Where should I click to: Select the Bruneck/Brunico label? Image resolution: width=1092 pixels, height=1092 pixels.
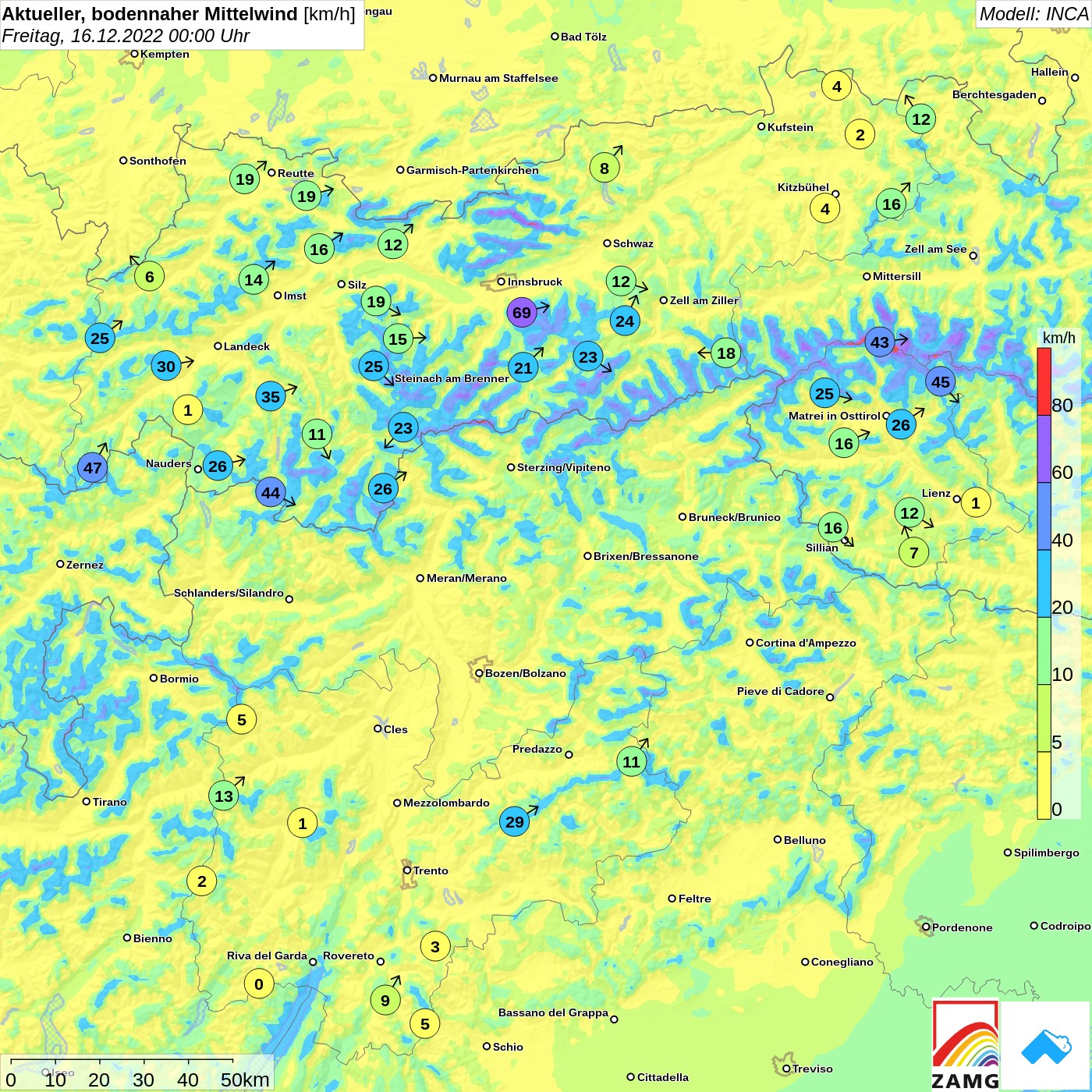[735, 517]
